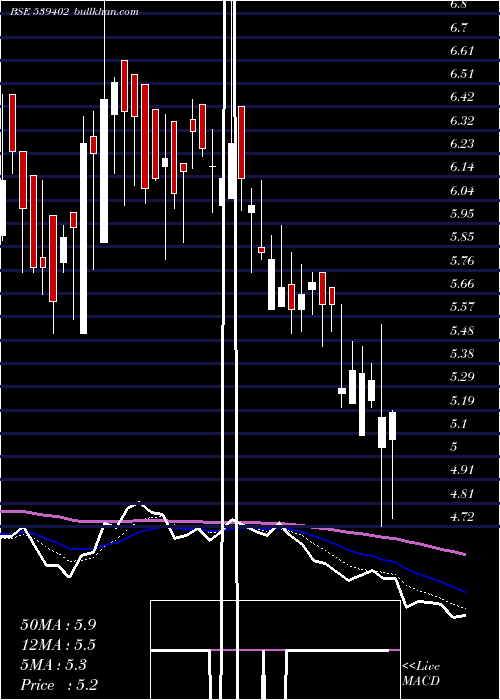Click the 5.38 price axis label
This screenshot has height=700, width=500.
[462, 354]
